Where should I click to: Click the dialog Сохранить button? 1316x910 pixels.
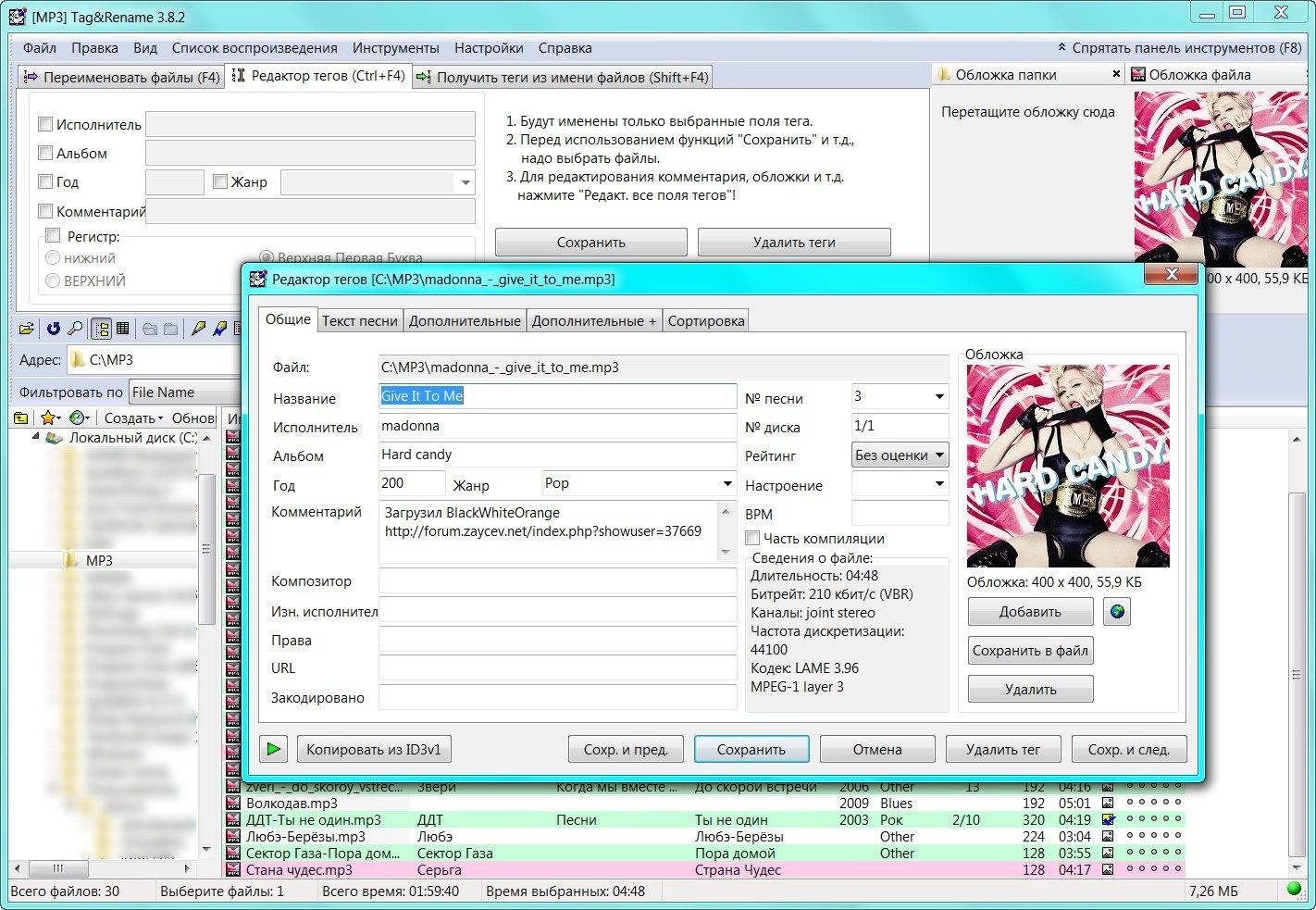click(x=751, y=750)
